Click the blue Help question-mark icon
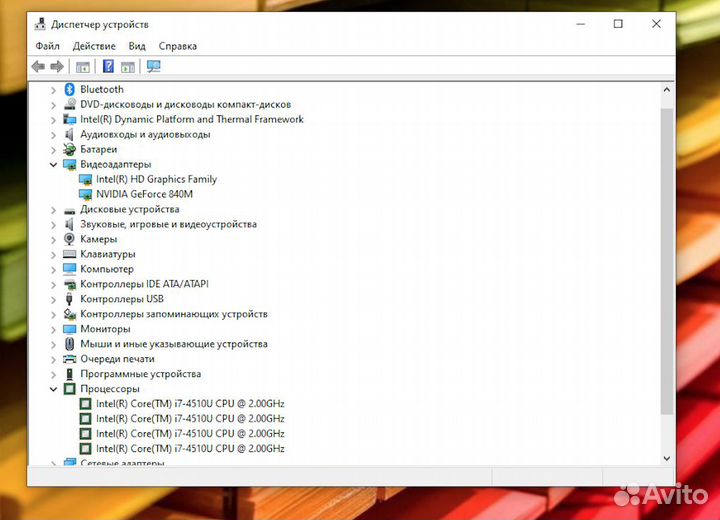720x520 pixels. (x=108, y=67)
